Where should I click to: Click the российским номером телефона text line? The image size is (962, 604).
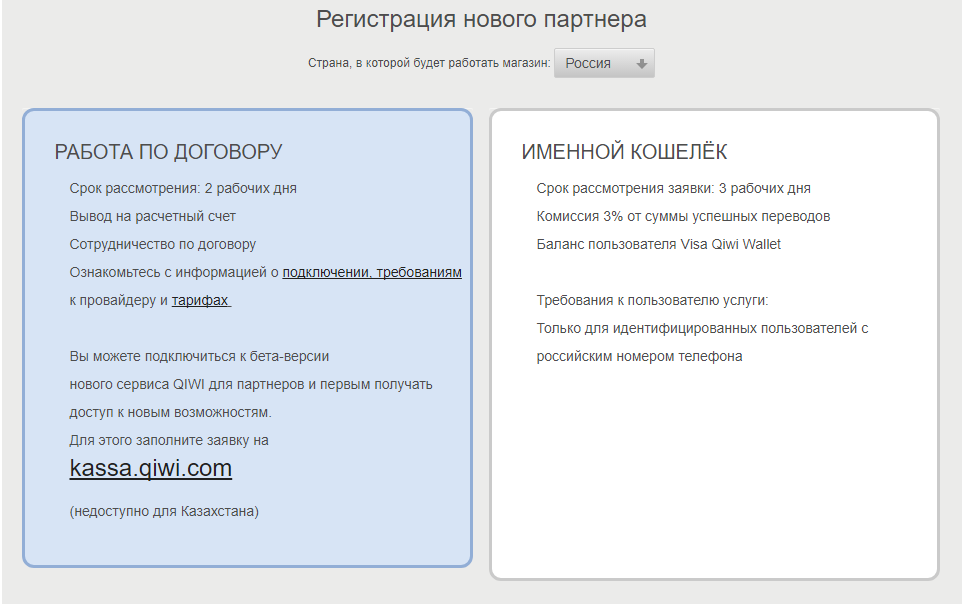click(x=639, y=356)
